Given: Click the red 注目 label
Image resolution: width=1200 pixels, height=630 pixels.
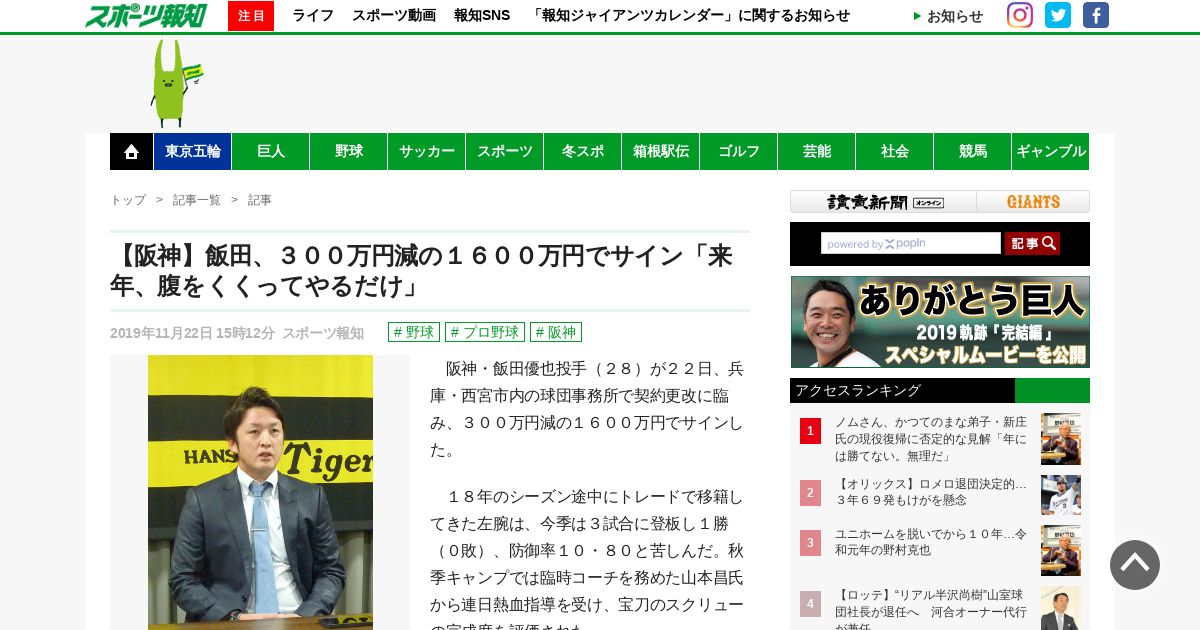Looking at the screenshot, I should pyautogui.click(x=251, y=16).
